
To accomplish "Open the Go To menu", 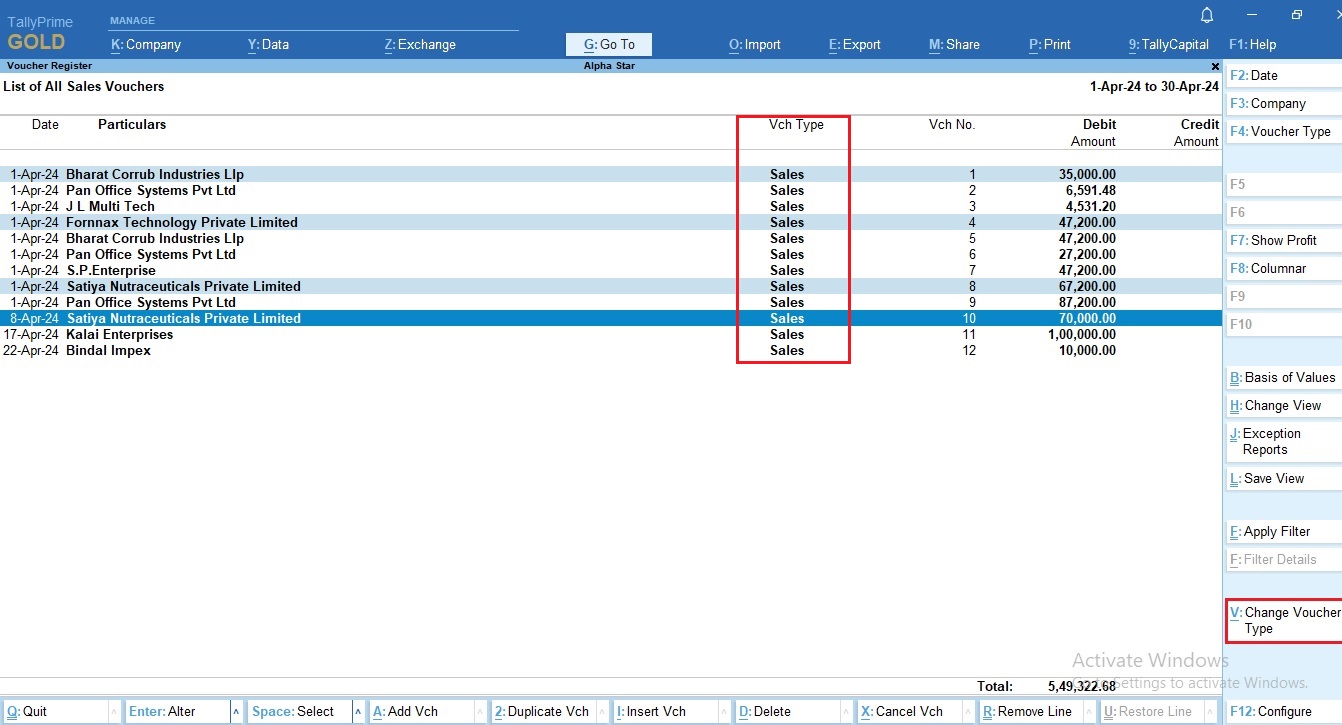I will (608, 44).
